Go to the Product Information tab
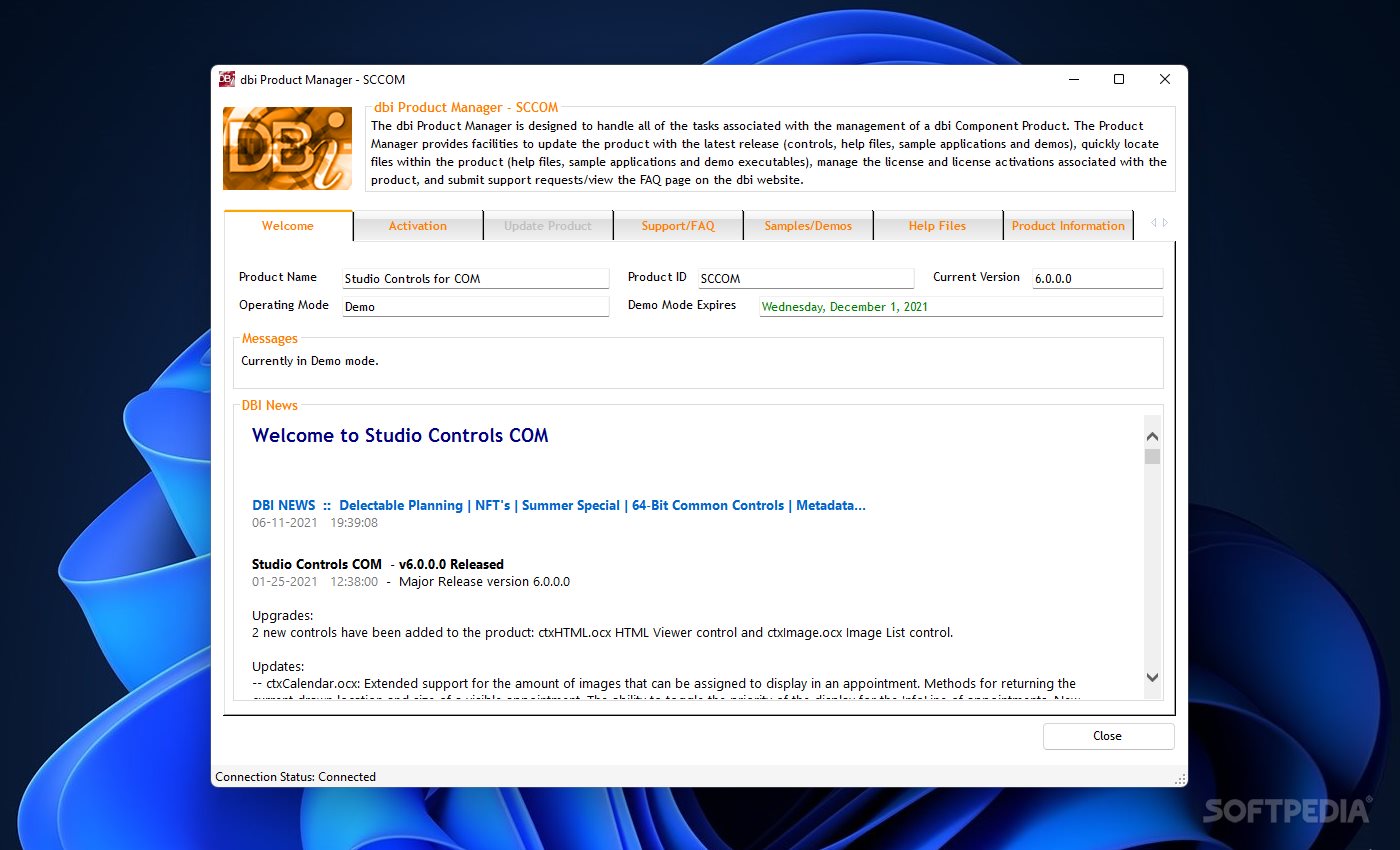Viewport: 1400px width, 850px height. click(x=1068, y=226)
